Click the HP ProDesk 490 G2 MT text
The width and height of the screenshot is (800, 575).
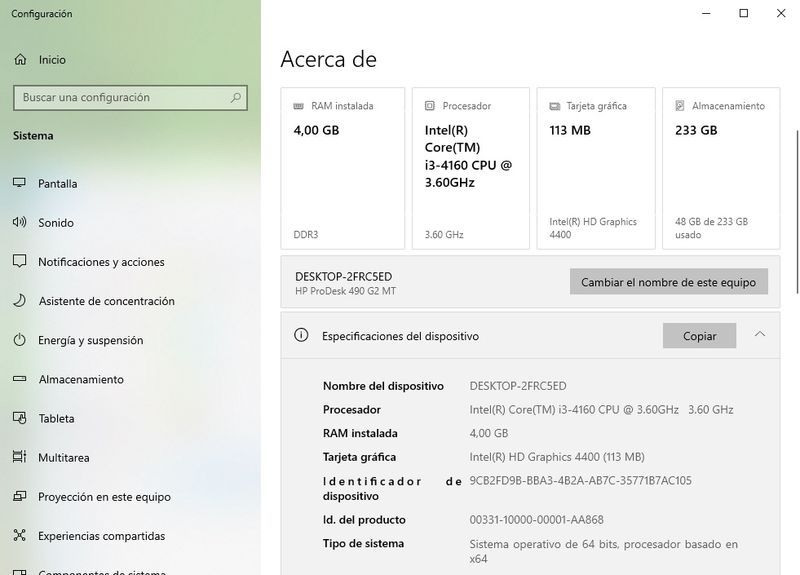click(345, 291)
